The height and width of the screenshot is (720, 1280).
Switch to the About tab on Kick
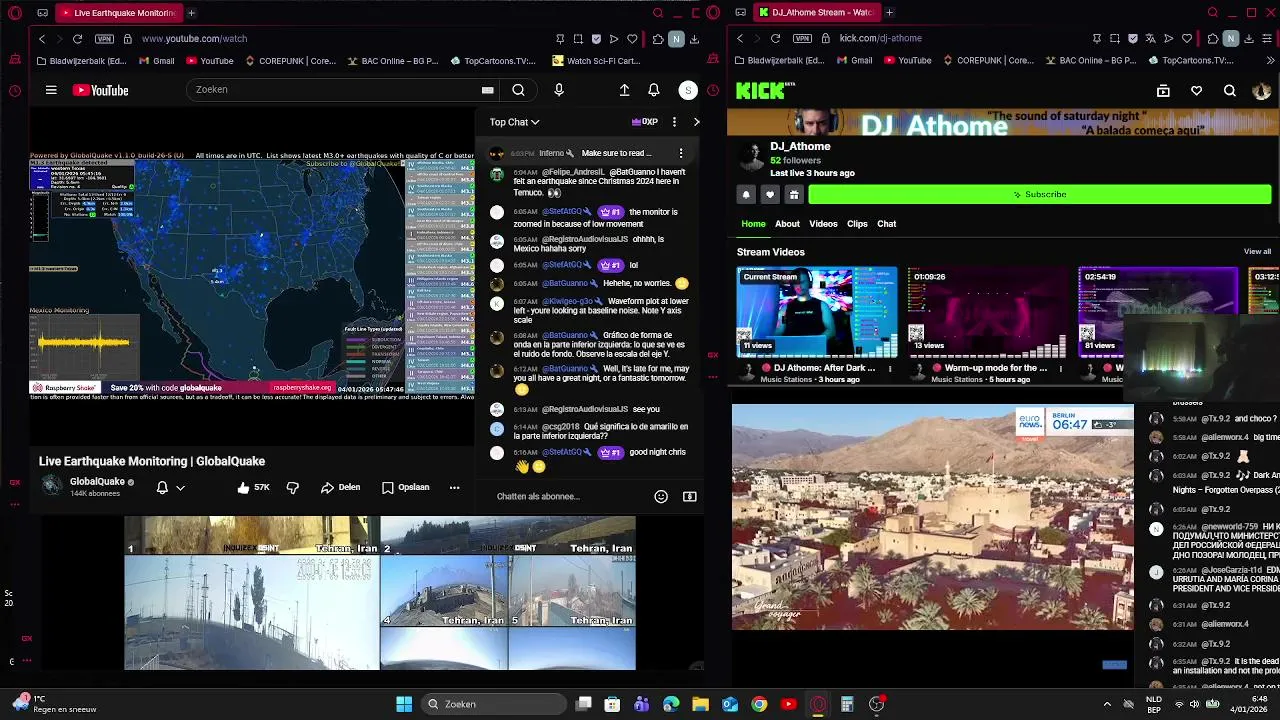point(787,224)
